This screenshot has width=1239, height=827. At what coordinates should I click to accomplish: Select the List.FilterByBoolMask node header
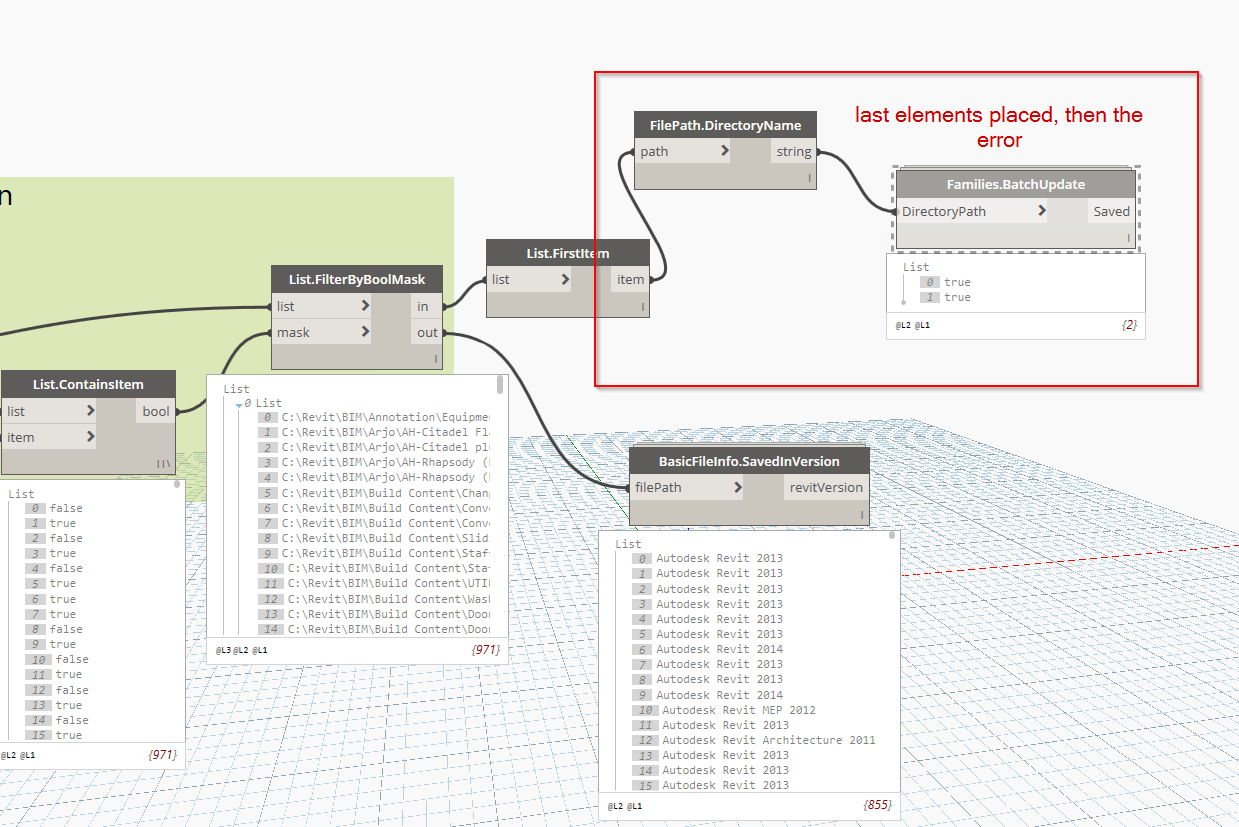pos(356,278)
